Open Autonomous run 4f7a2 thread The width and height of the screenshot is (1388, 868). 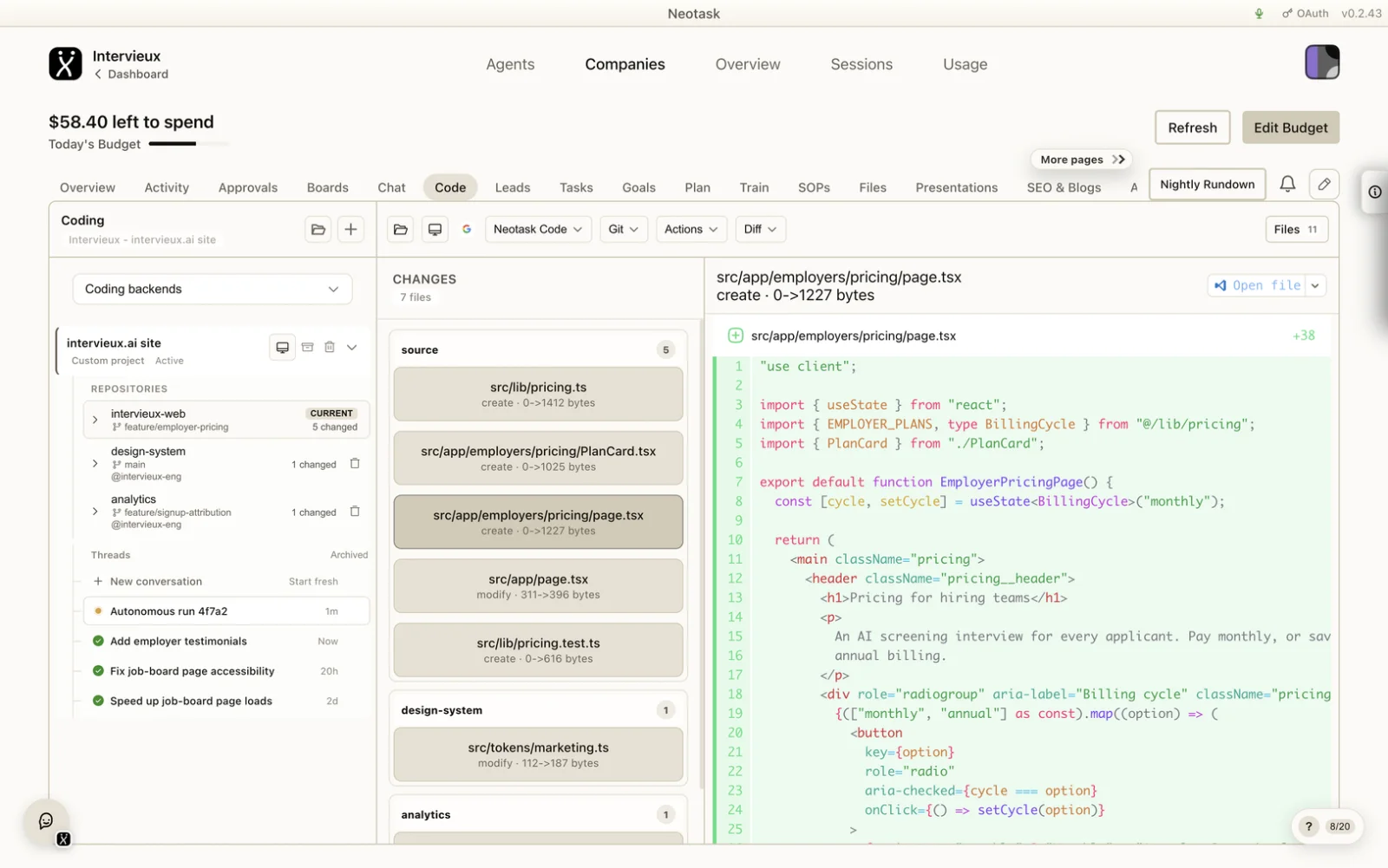pyautogui.click(x=226, y=611)
